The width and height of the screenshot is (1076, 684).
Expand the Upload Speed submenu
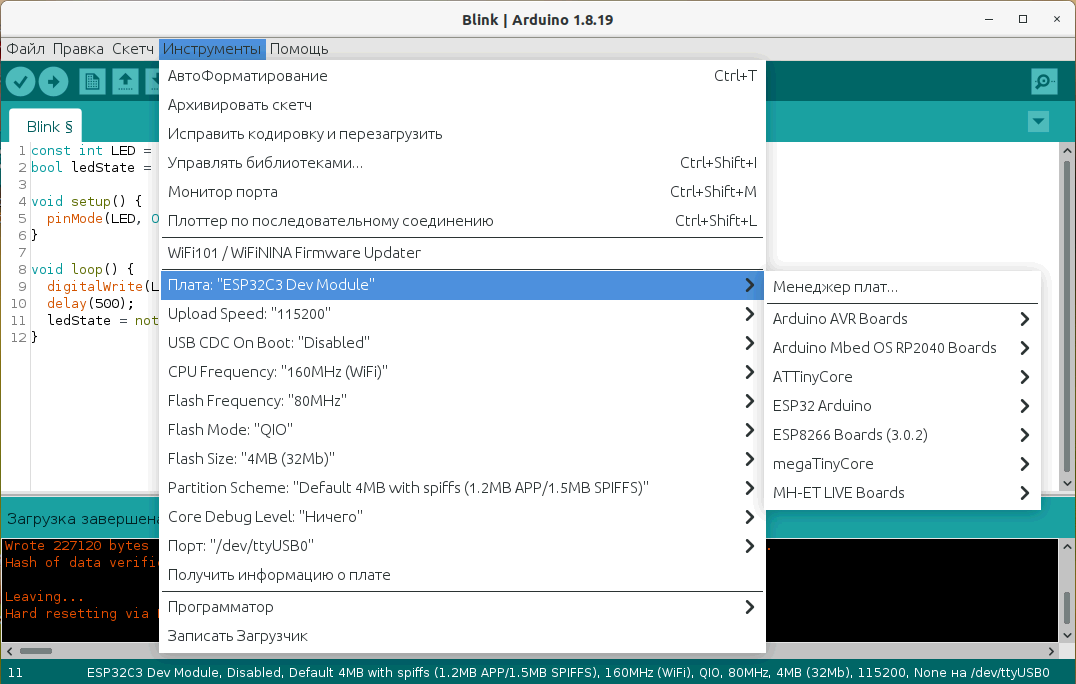tap(463, 314)
